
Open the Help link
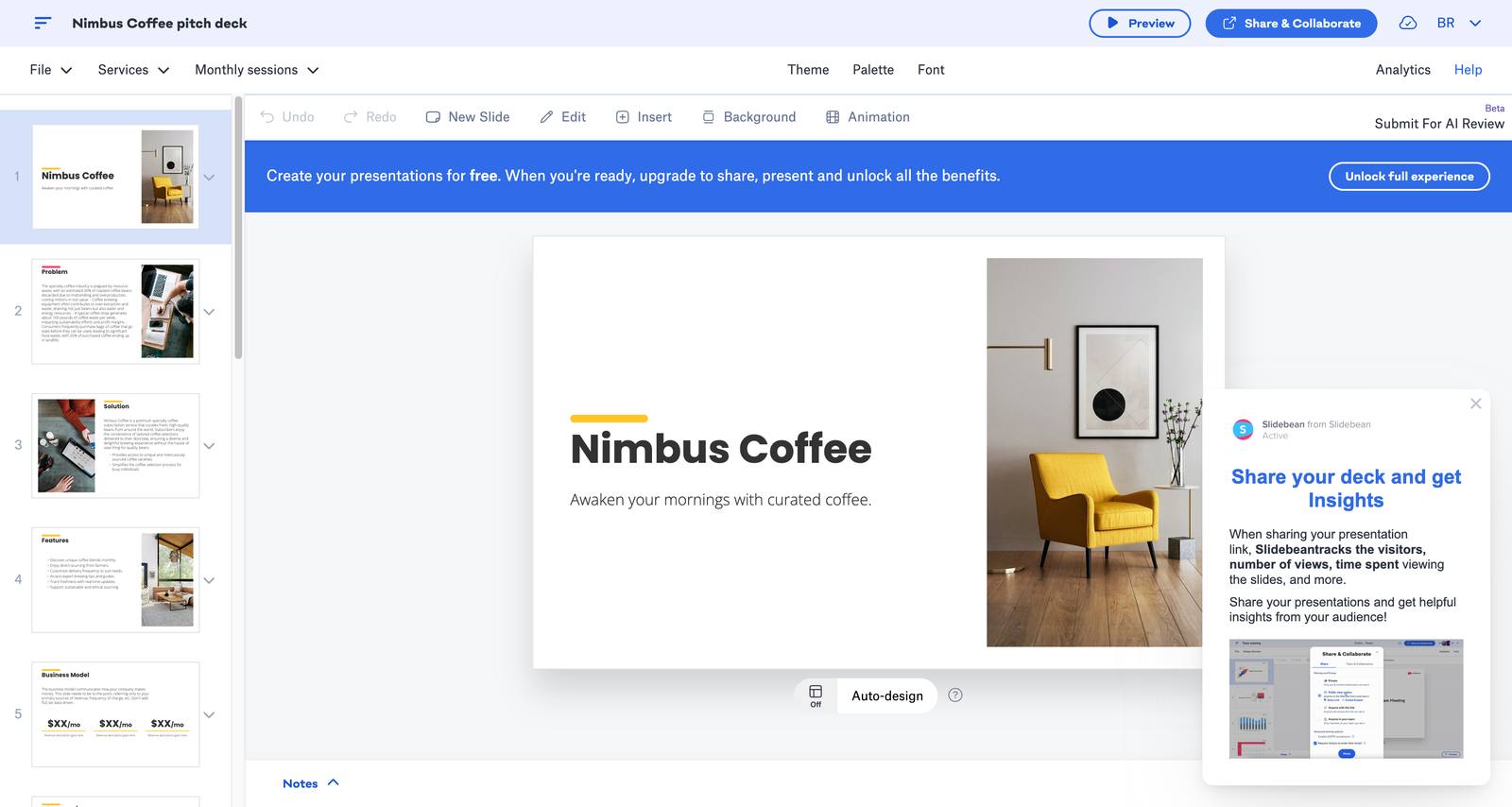tap(1468, 70)
